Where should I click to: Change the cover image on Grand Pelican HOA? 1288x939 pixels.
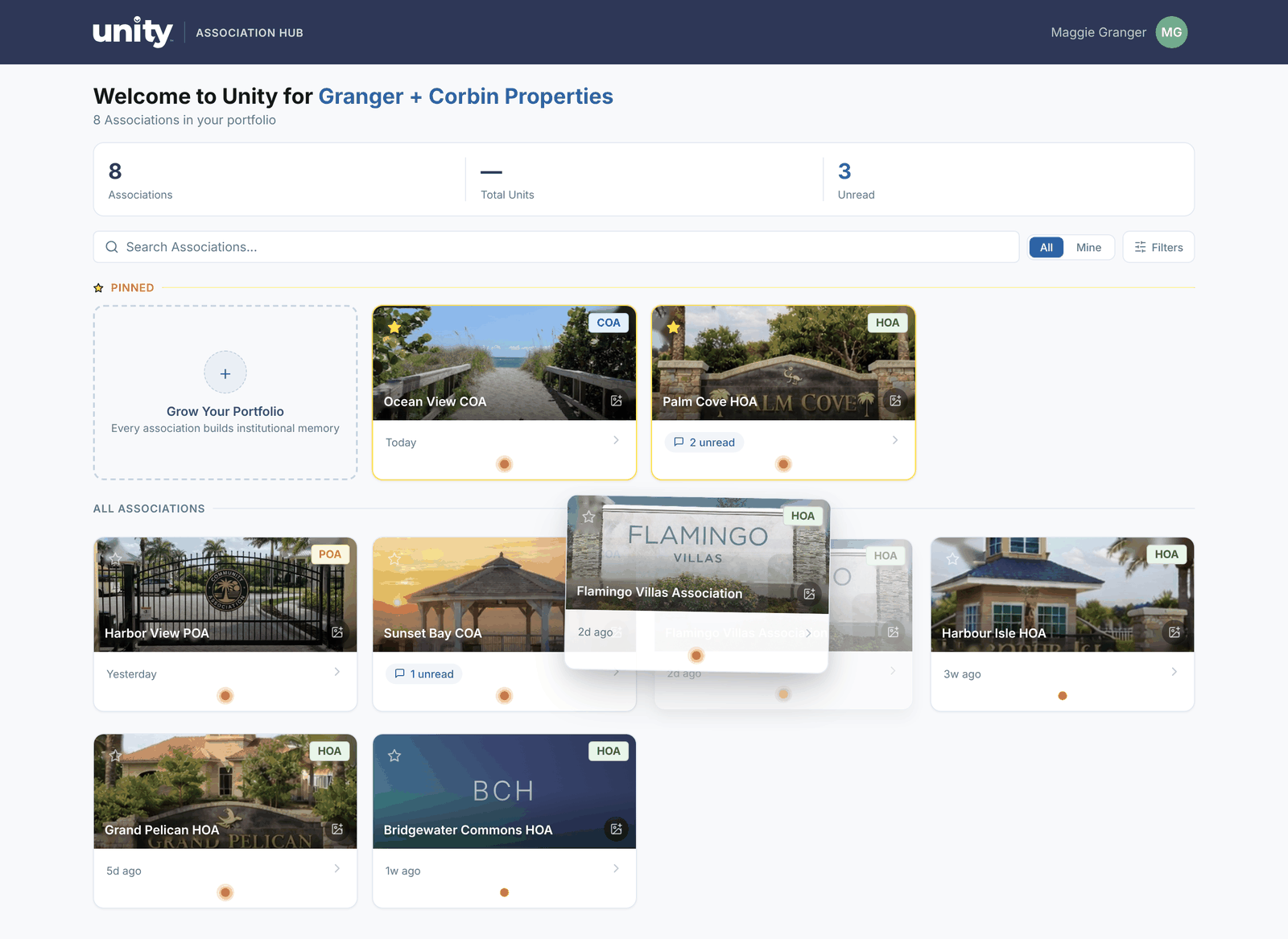(x=337, y=829)
